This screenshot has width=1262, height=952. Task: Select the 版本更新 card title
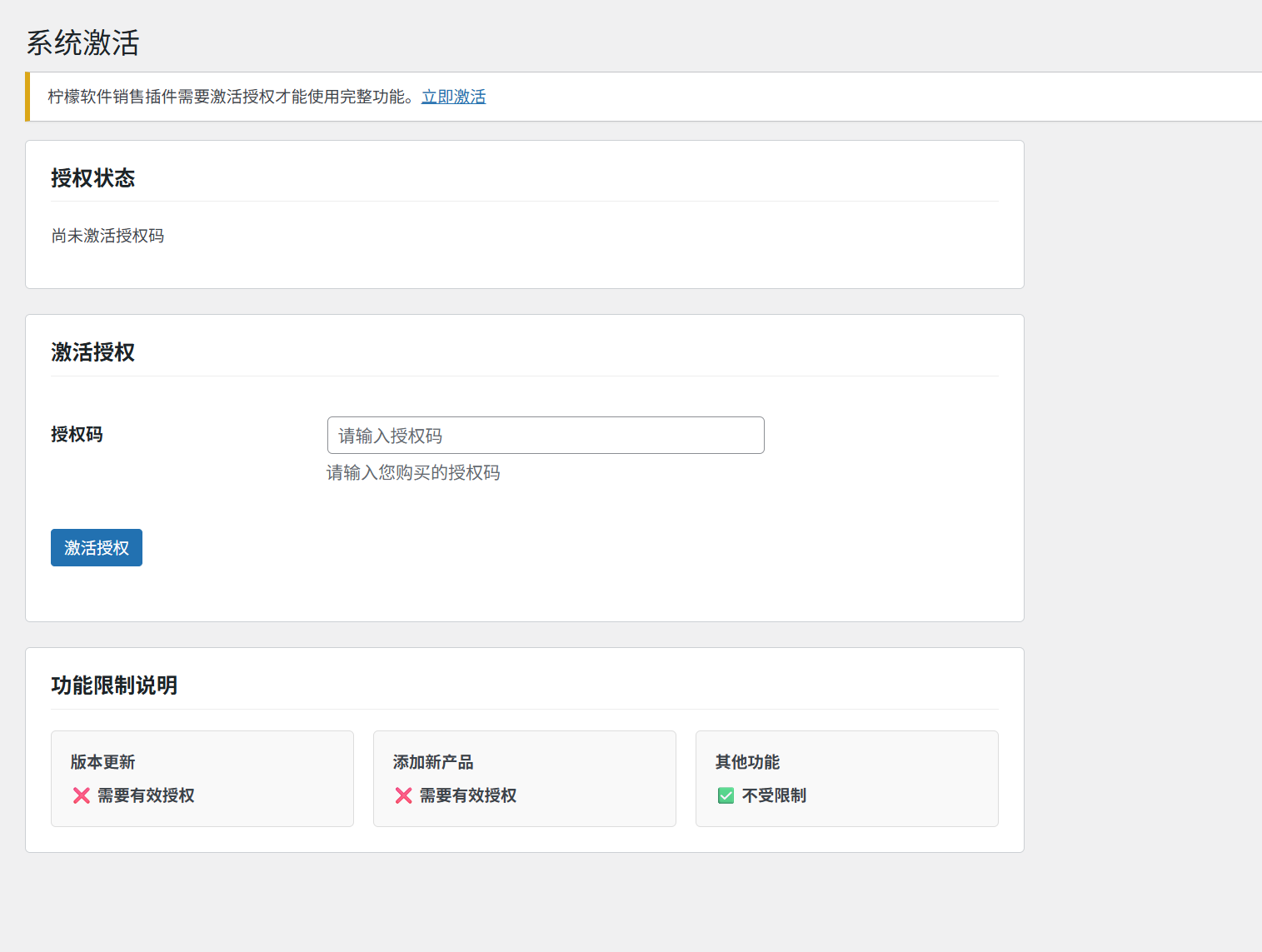click(102, 762)
